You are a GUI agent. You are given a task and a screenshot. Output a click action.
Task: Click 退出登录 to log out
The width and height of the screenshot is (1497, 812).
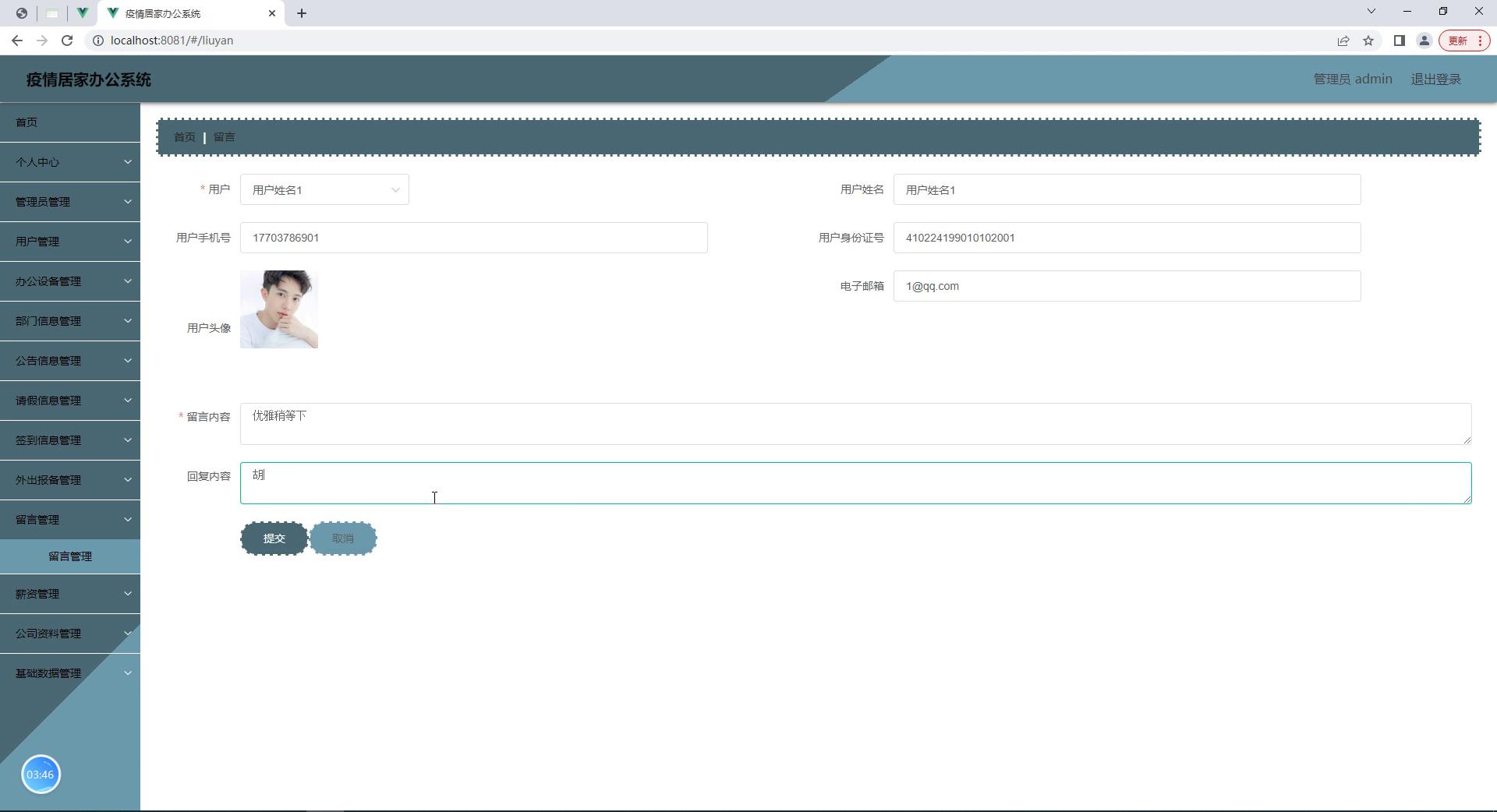click(x=1436, y=79)
